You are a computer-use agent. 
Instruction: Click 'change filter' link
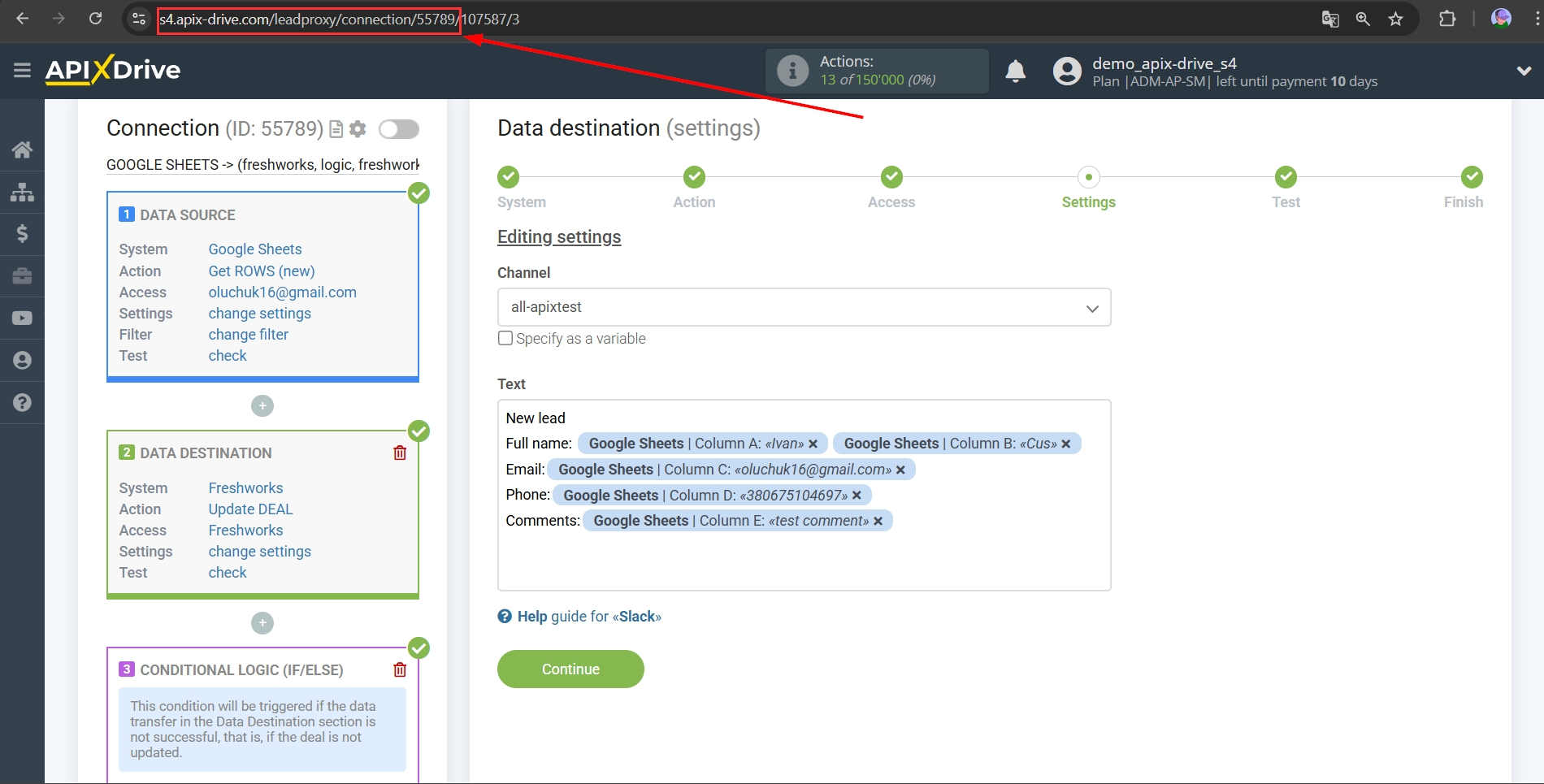tap(249, 335)
